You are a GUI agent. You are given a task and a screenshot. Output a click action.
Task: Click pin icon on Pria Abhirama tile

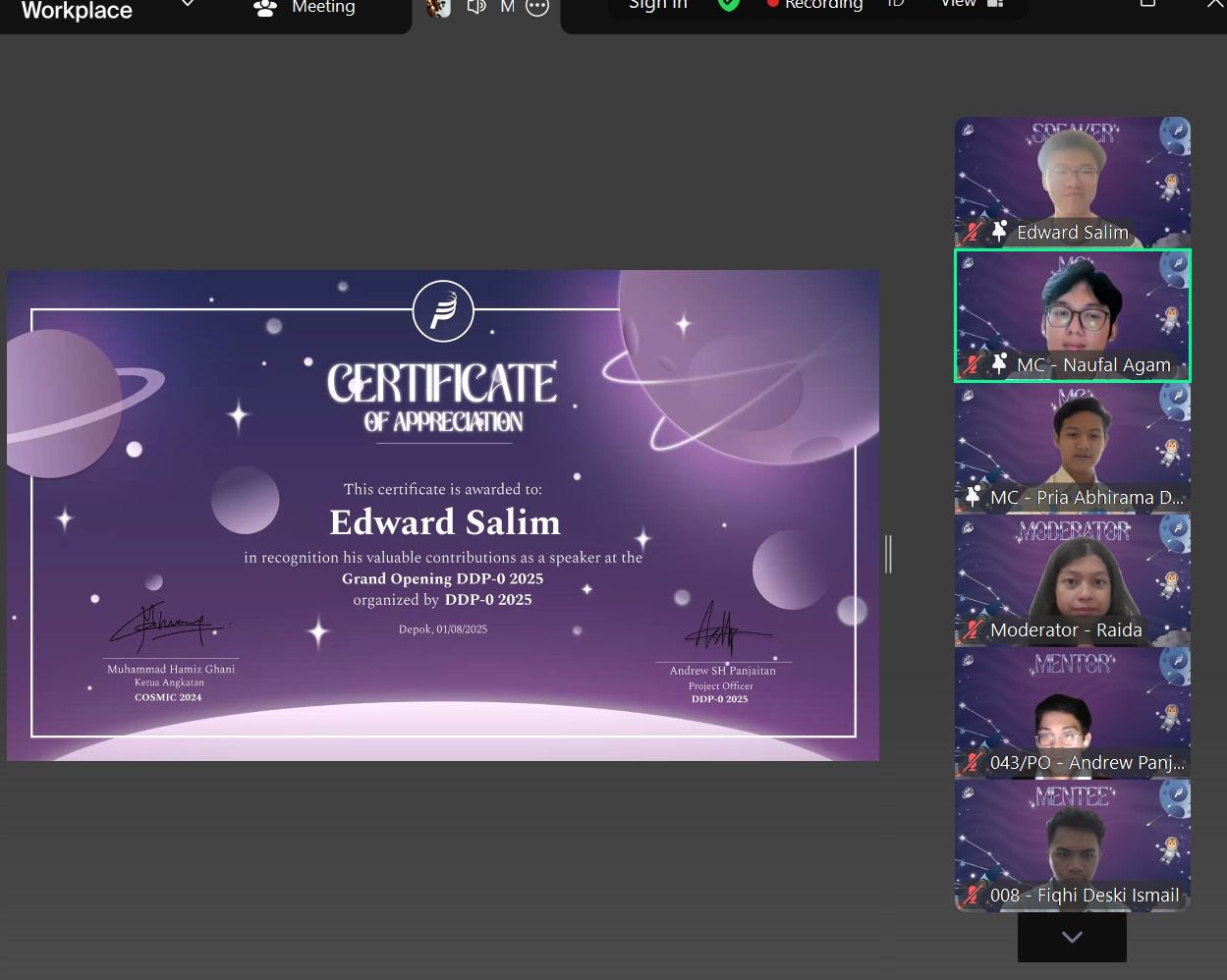(973, 497)
